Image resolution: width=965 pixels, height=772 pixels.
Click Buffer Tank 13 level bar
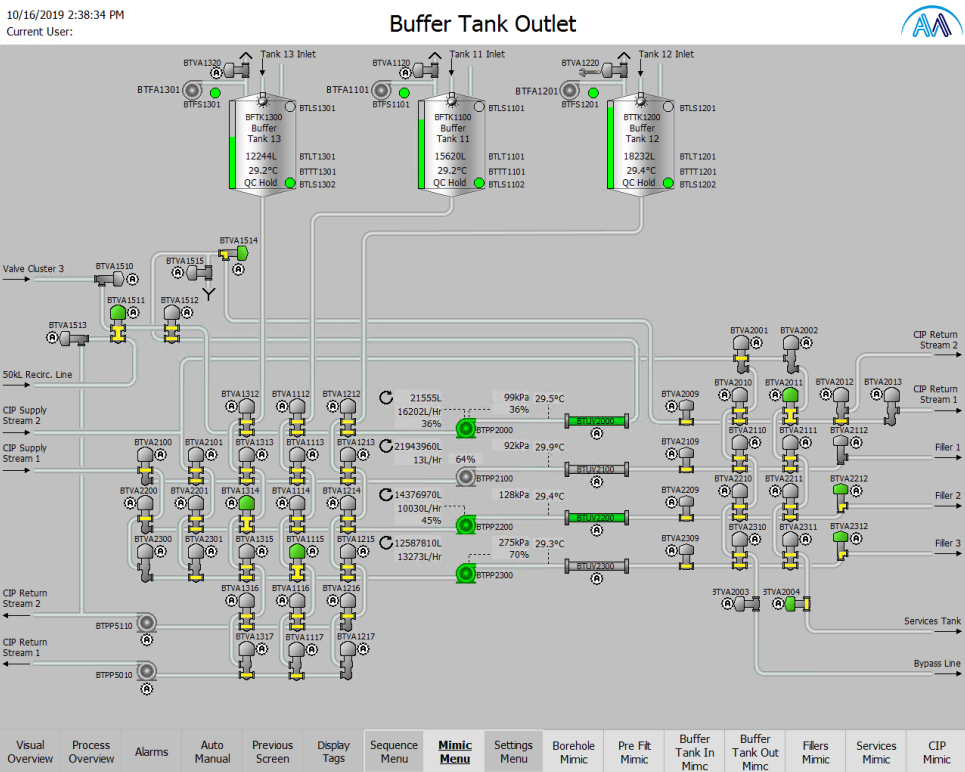click(233, 145)
